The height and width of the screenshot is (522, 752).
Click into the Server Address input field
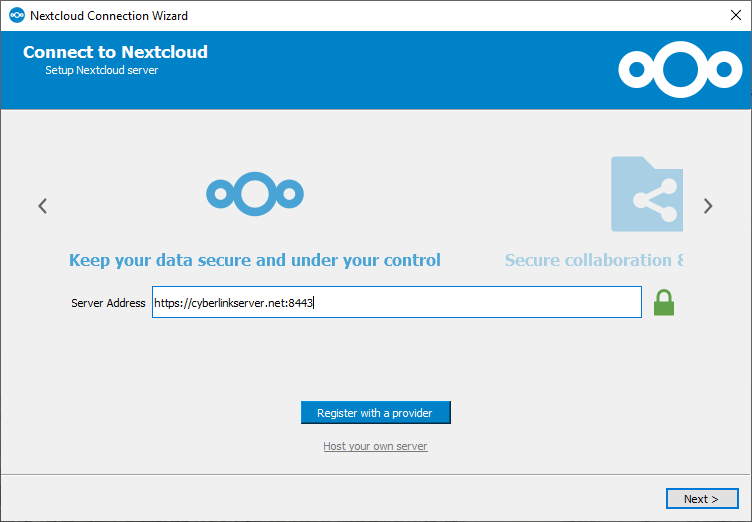point(397,302)
